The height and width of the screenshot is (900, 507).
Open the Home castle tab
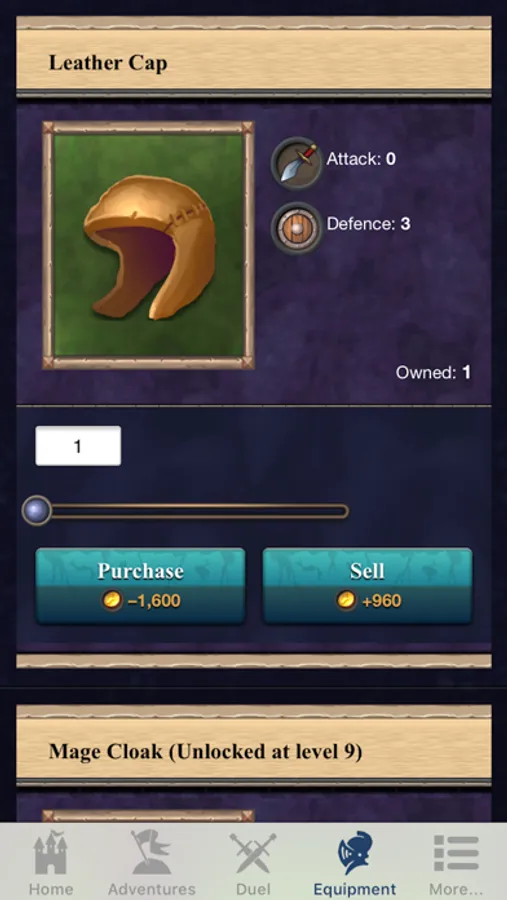(x=51, y=863)
